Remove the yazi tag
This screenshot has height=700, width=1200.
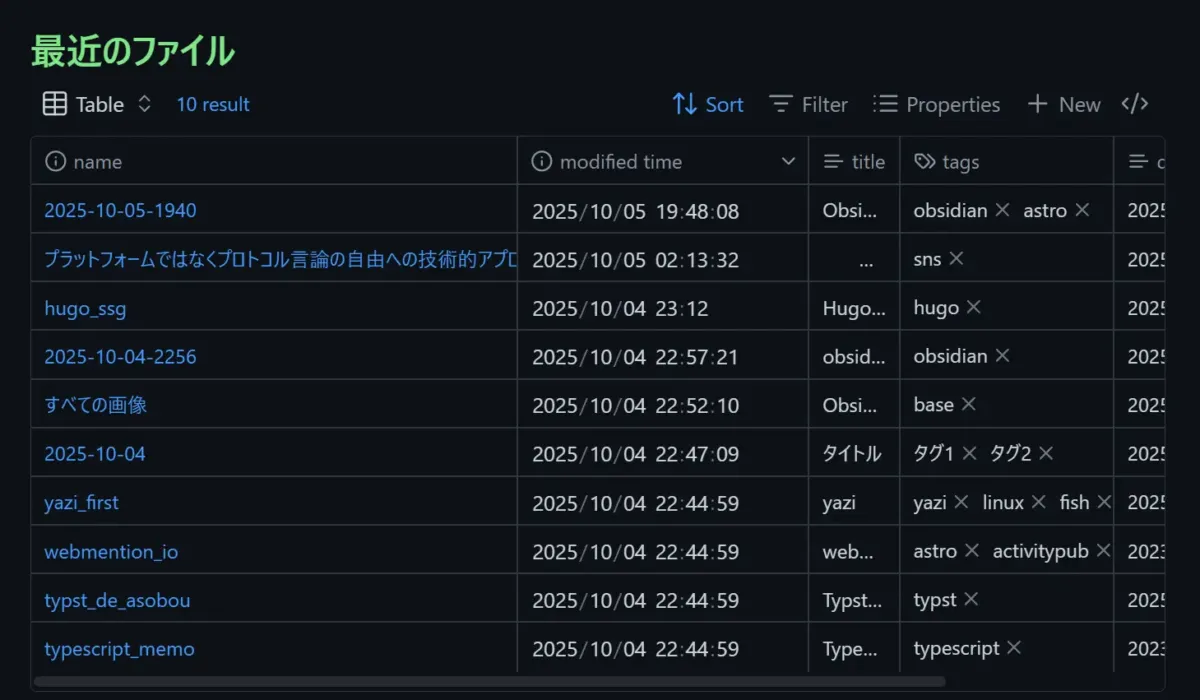pyautogui.click(x=961, y=502)
